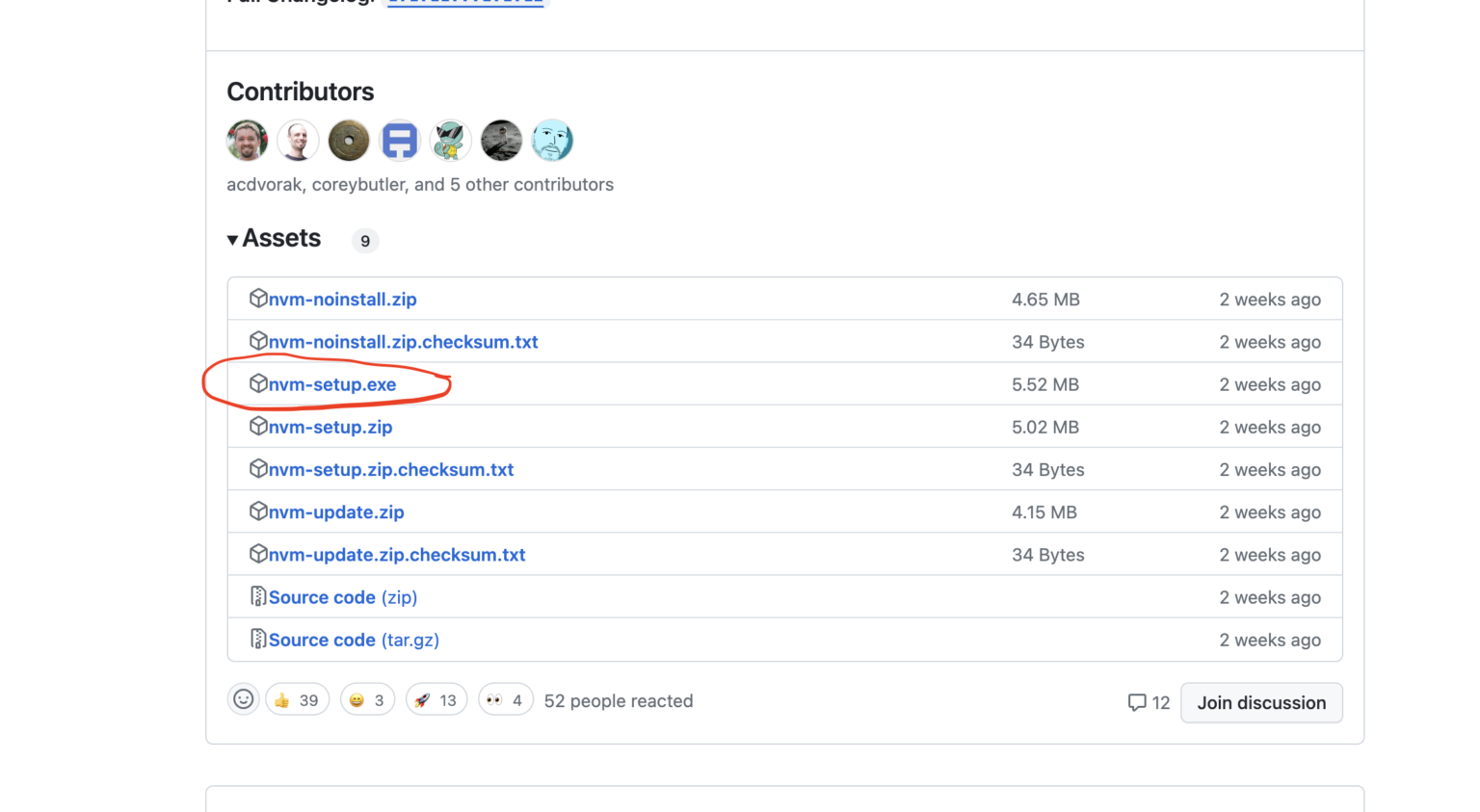Toggle the eyes reaction with 4
This screenshot has width=1480, height=812.
[506, 700]
